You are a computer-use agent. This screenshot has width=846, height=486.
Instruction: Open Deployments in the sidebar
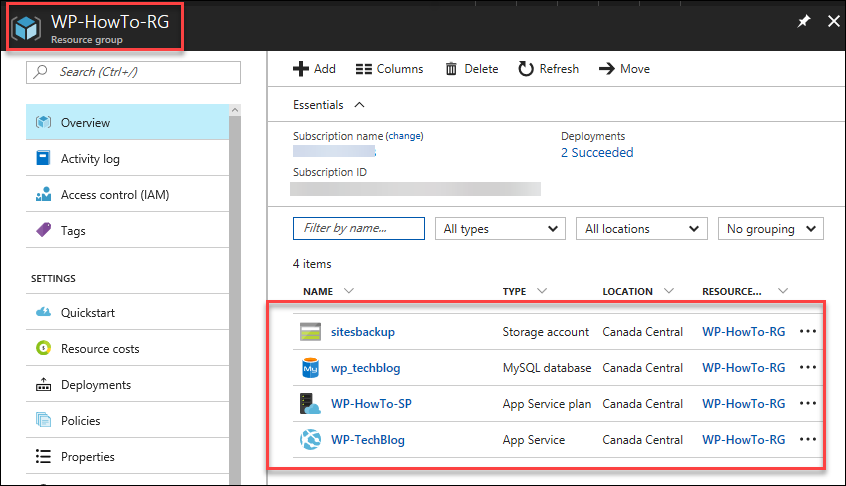pyautogui.click(x=127, y=385)
